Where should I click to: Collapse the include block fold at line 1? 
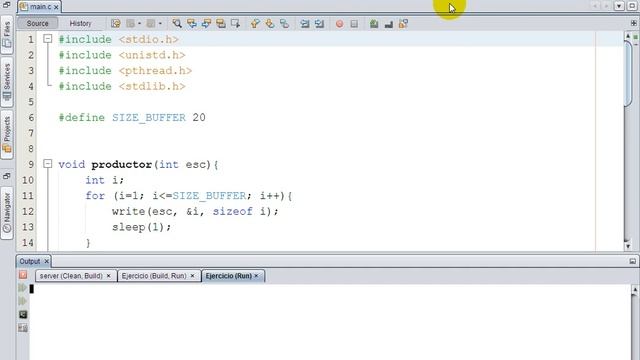point(48,39)
